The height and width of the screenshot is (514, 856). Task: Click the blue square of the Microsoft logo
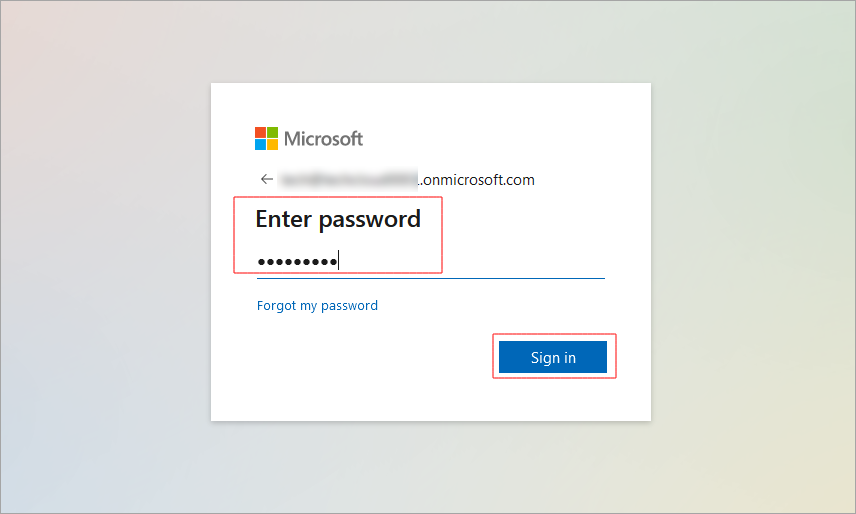tap(260, 145)
